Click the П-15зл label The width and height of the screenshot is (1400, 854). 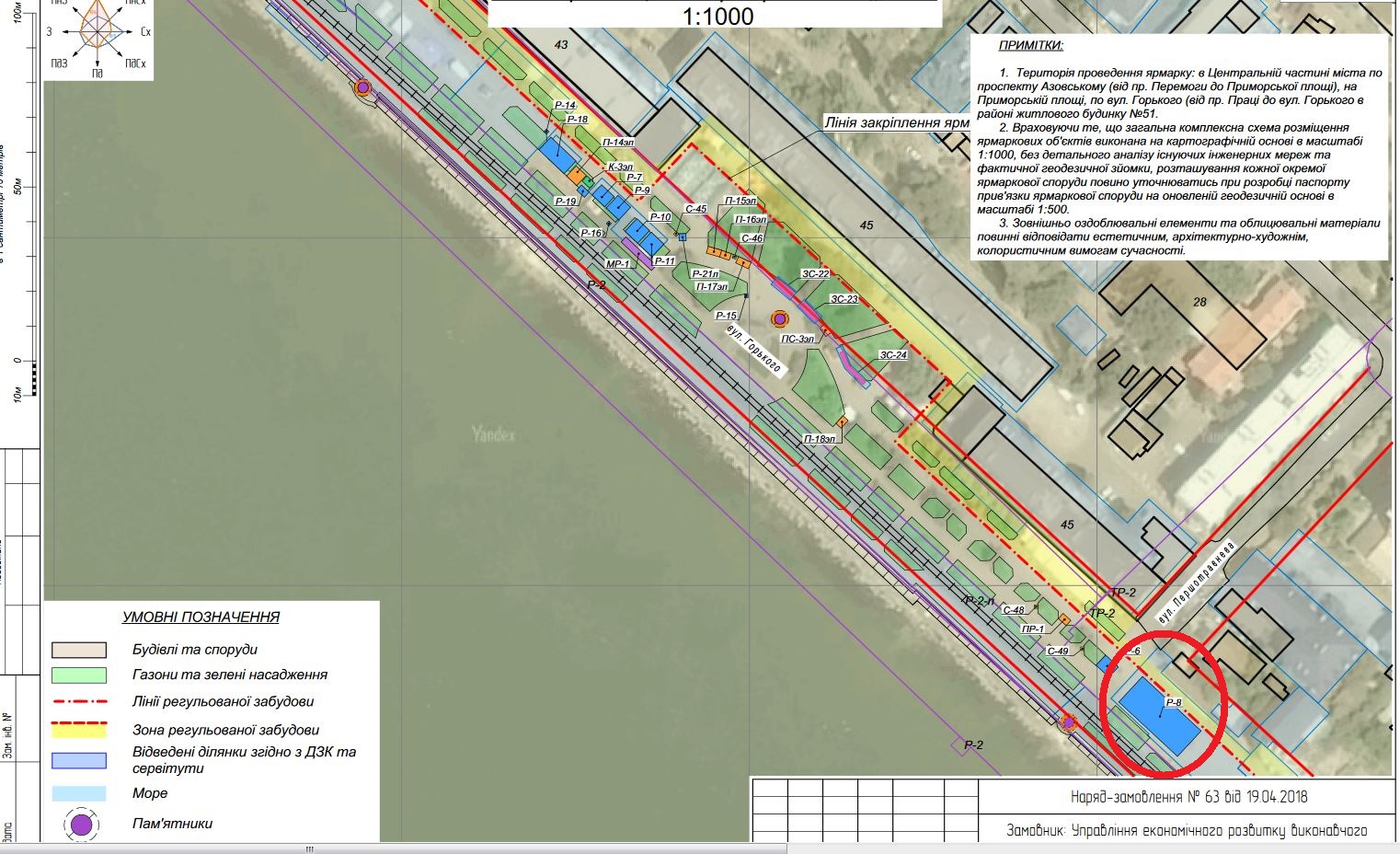(x=740, y=201)
